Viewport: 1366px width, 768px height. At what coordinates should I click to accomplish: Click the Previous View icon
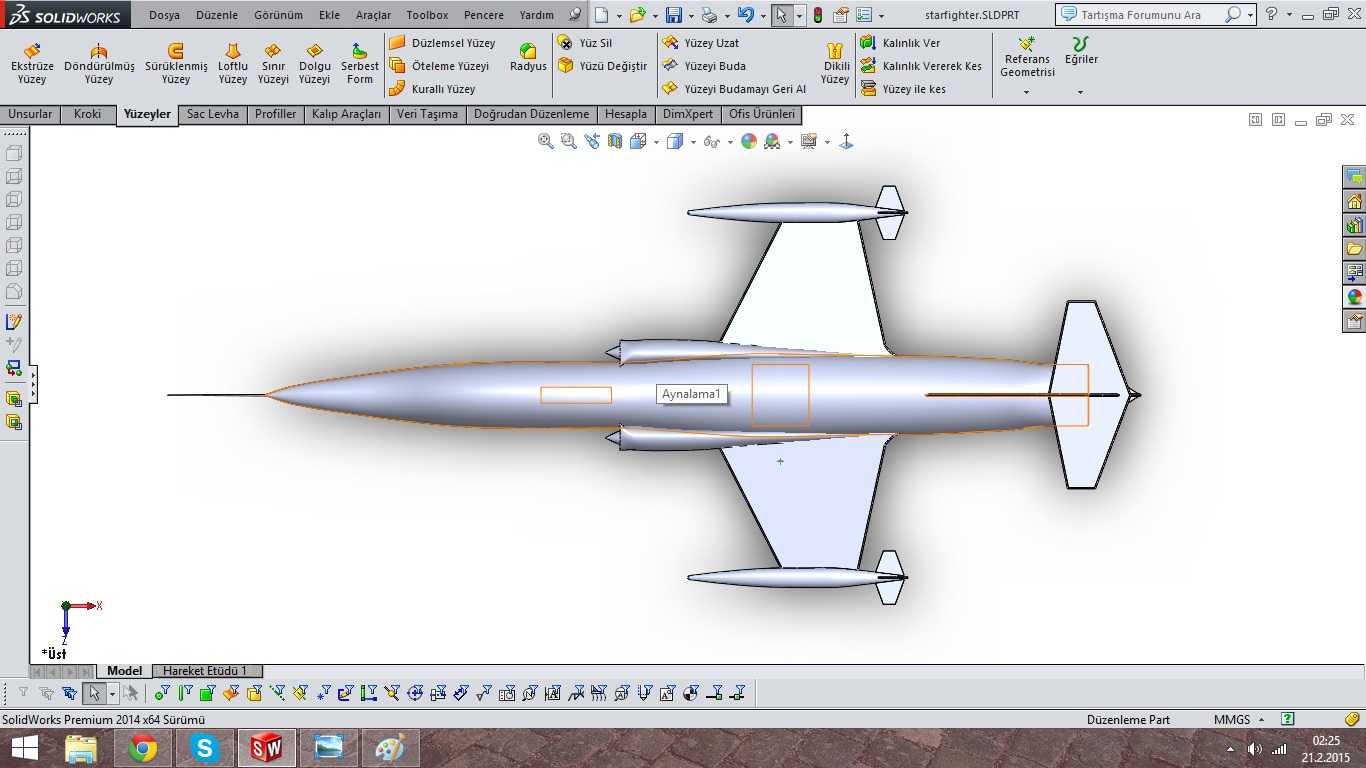point(592,142)
